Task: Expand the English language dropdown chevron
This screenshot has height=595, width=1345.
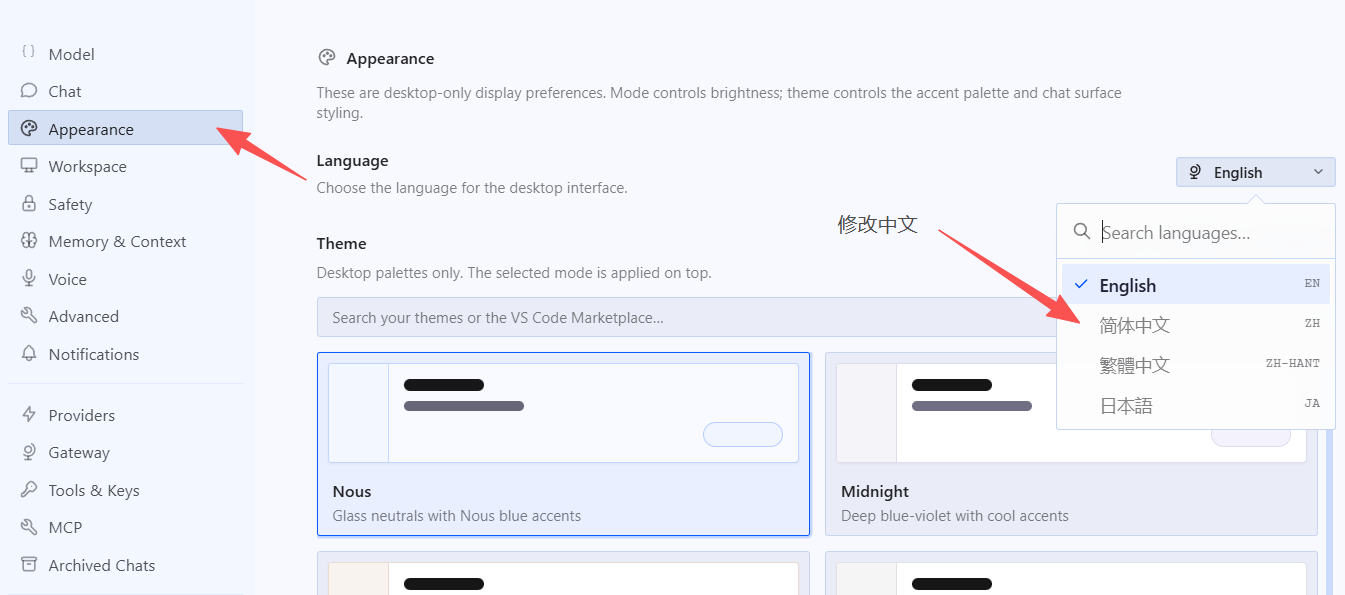Action: click(1318, 172)
